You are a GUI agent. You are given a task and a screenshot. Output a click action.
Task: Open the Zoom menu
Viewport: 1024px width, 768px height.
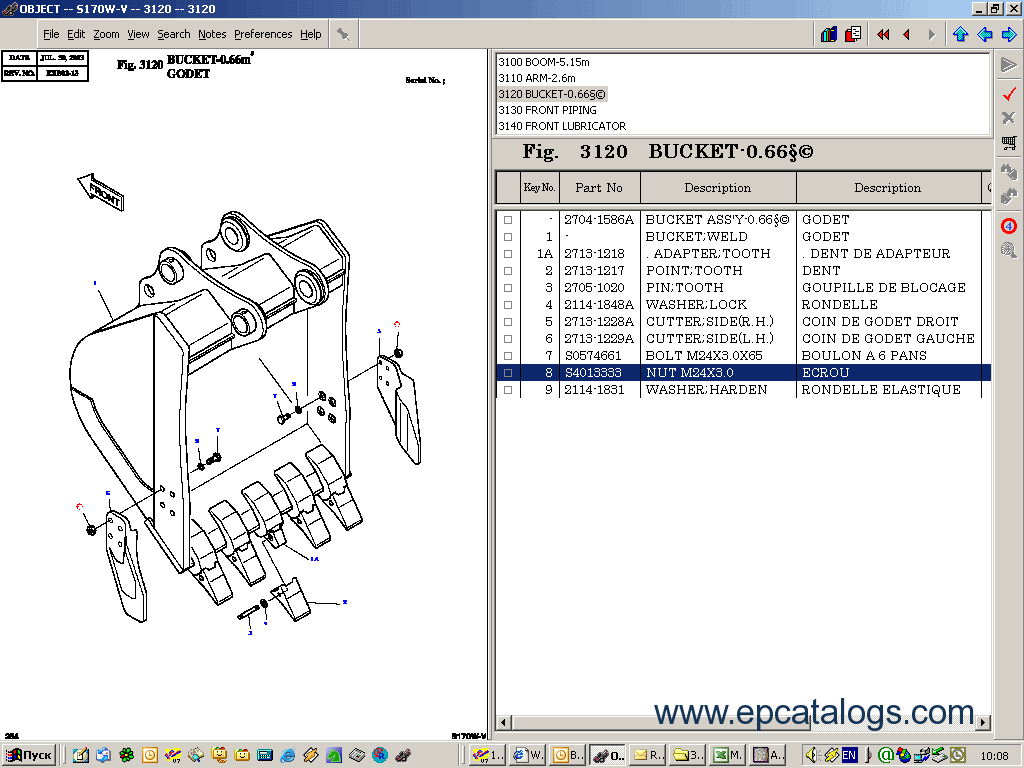click(x=106, y=34)
